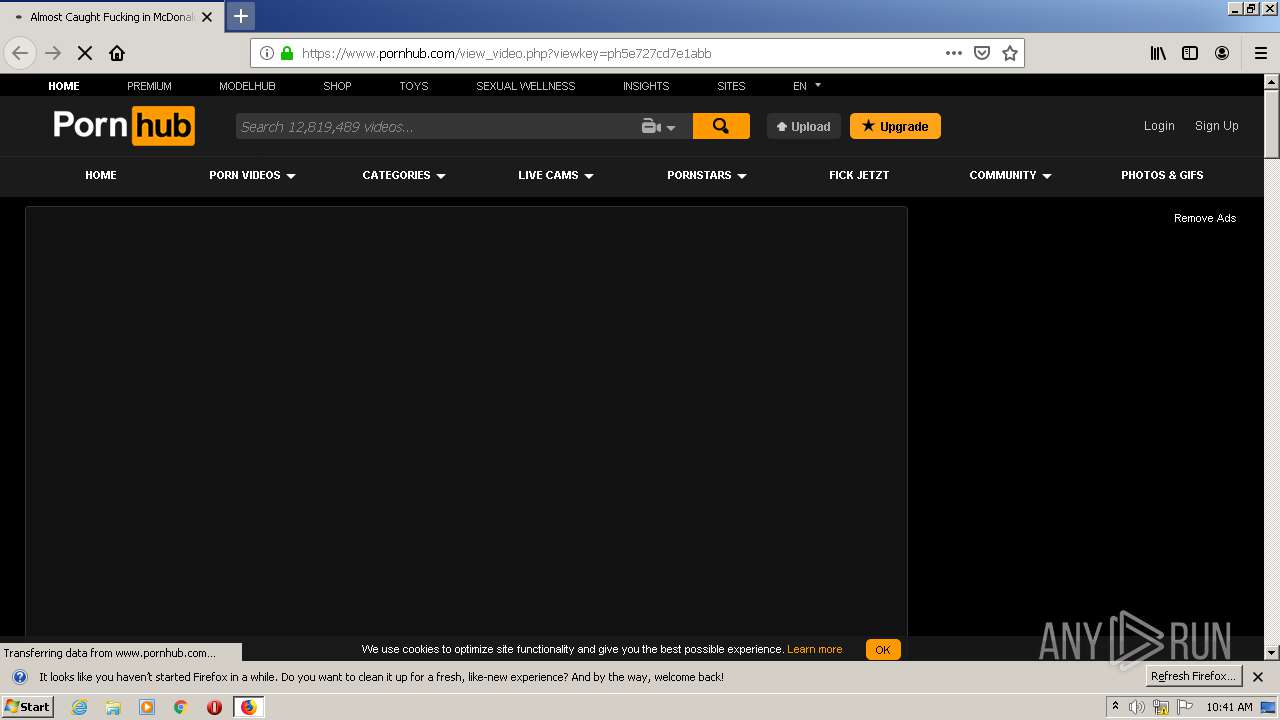Open a new tab with plus button
The height and width of the screenshot is (720, 1280).
tap(241, 16)
